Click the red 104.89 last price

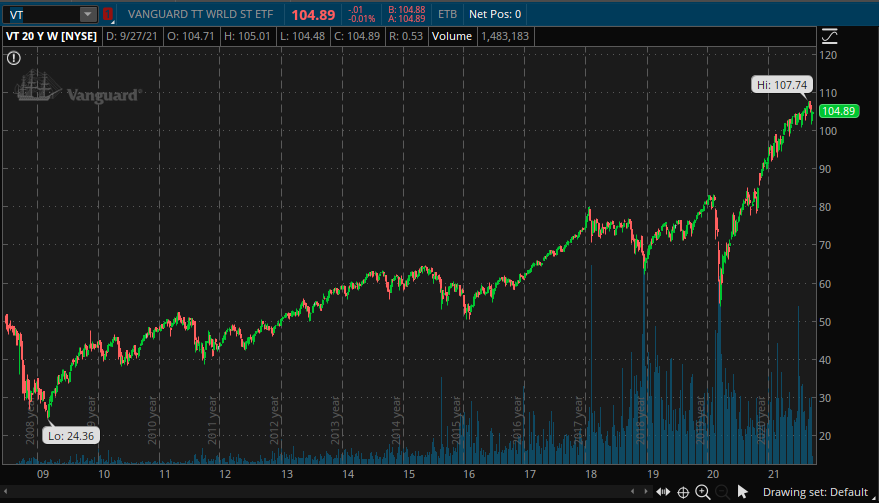pos(313,15)
